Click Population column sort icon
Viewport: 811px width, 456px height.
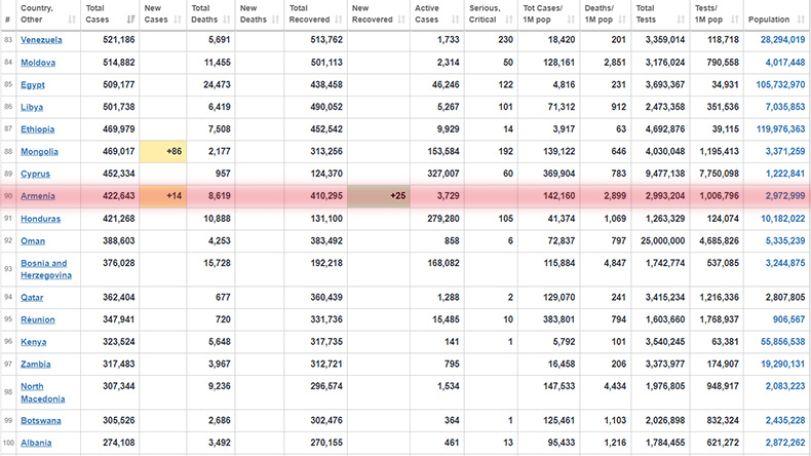[x=801, y=20]
